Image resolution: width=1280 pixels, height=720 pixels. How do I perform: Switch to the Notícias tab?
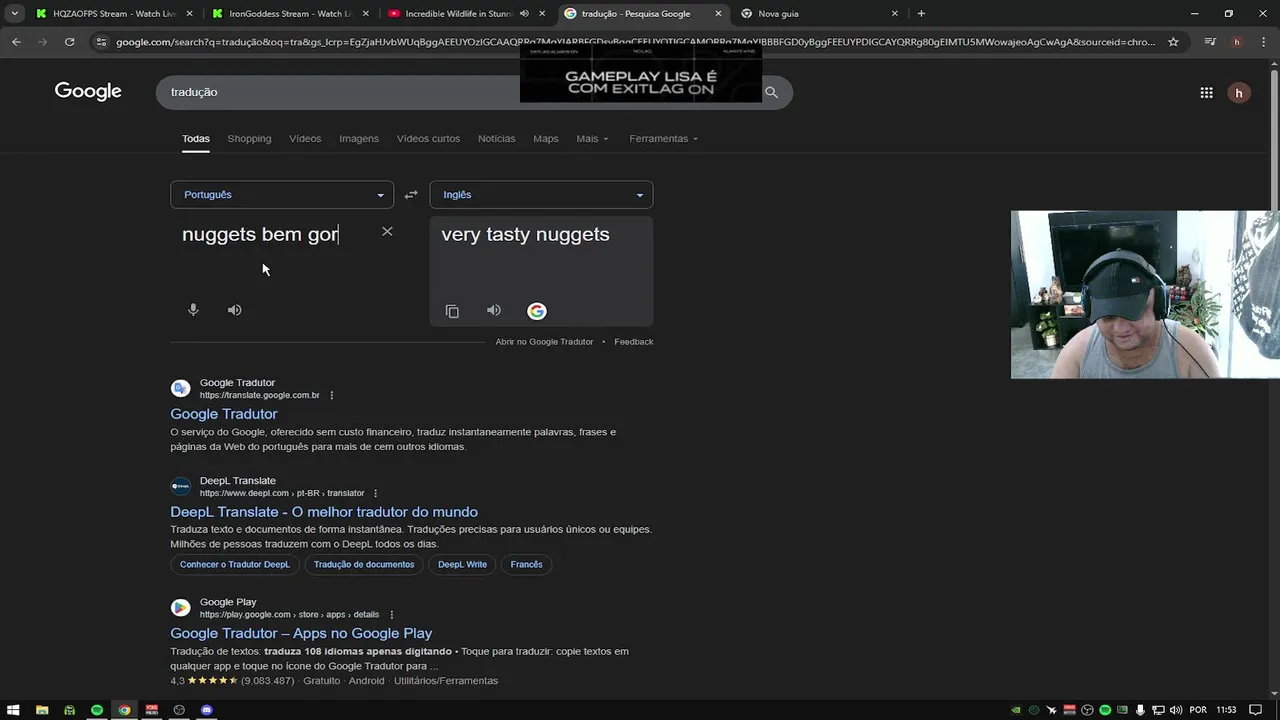coord(497,139)
